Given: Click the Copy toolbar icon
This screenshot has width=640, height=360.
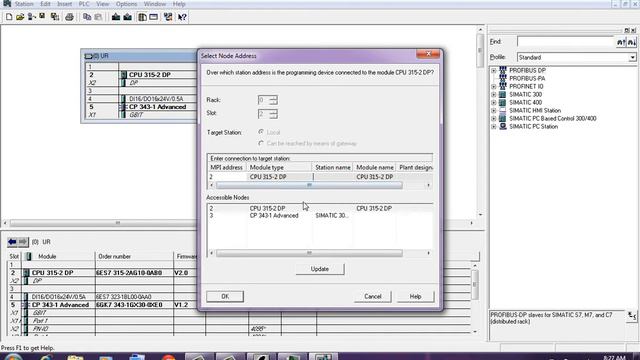Looking at the screenshot, I should [x=87, y=17].
